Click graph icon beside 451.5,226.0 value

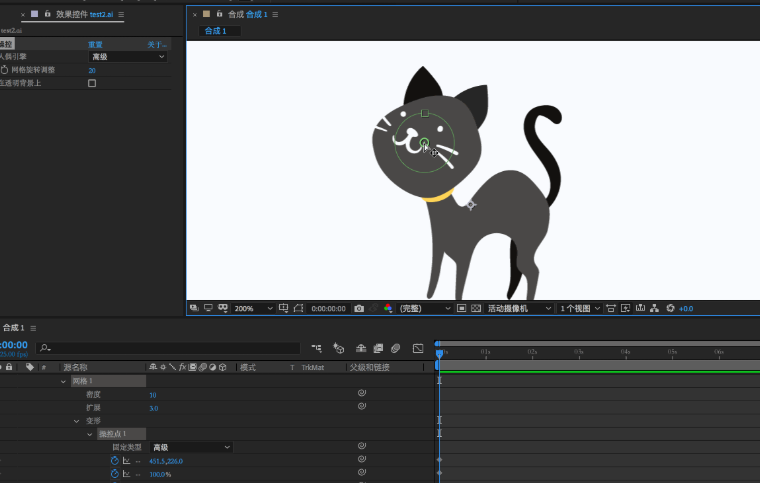pos(127,461)
